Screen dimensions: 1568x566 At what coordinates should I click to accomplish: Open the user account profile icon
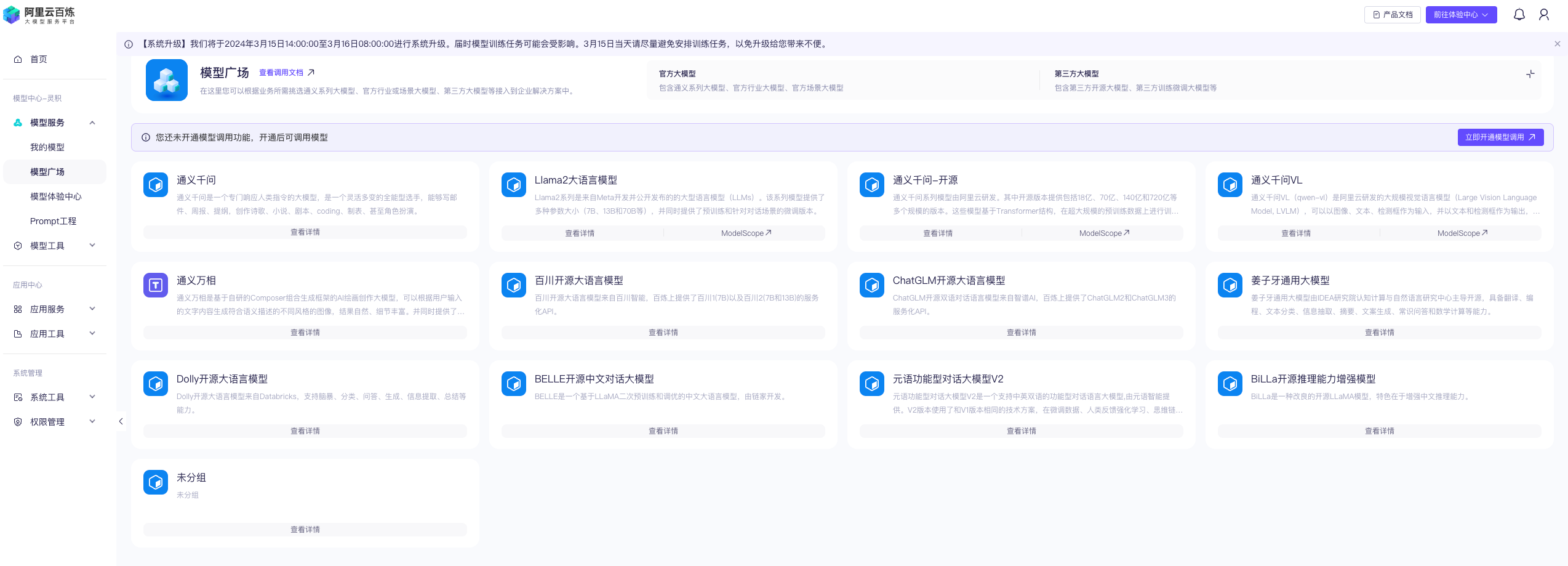(x=1544, y=15)
